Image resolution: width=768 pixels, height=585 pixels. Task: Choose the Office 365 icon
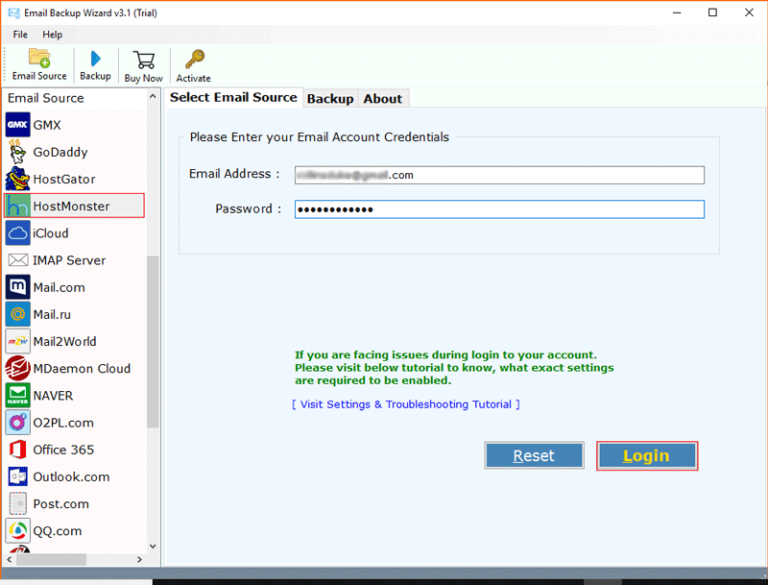pos(18,449)
